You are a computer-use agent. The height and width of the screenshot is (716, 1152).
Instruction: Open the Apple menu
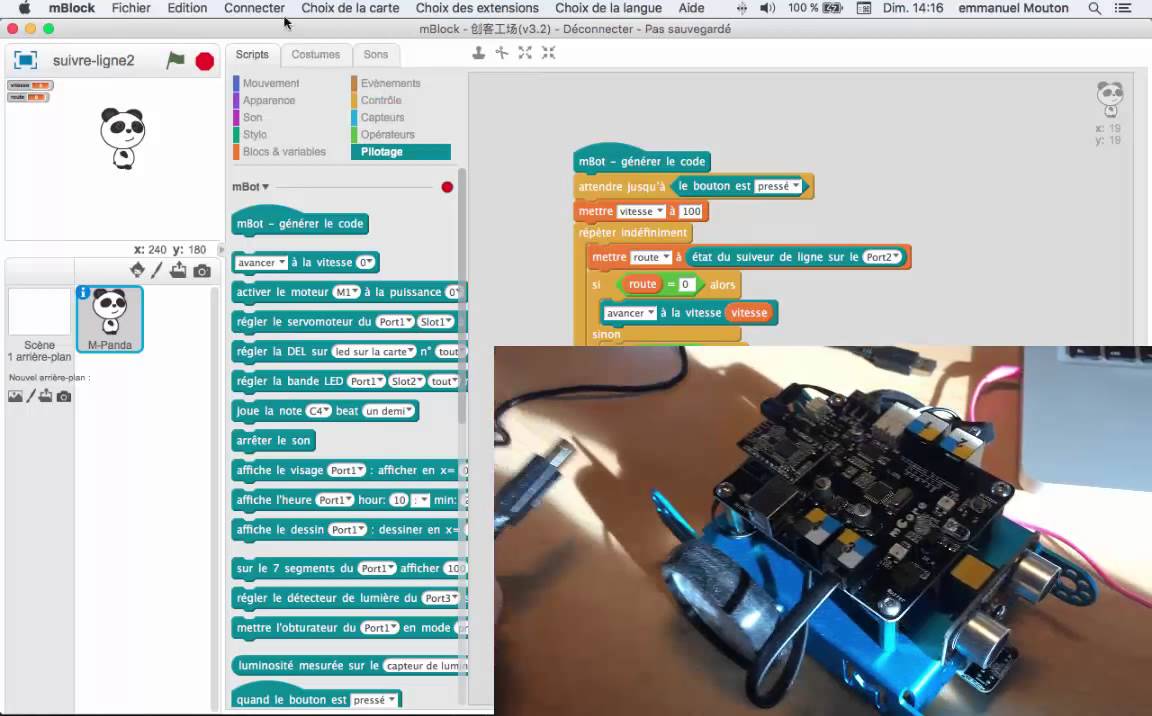point(24,8)
